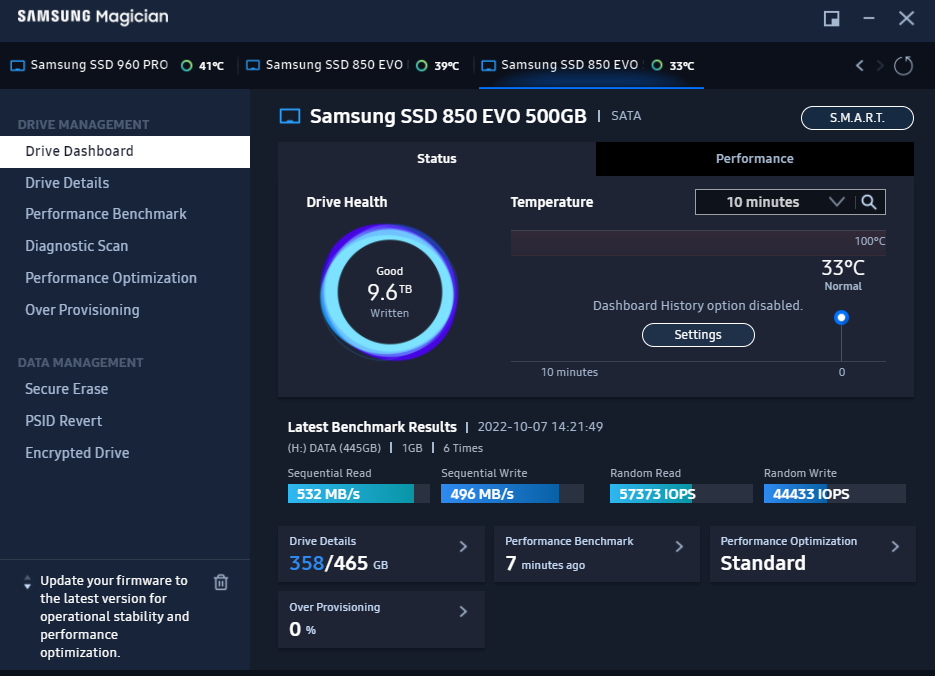Click the 33°C Normal temperature reading
The width and height of the screenshot is (935, 676).
tap(843, 274)
